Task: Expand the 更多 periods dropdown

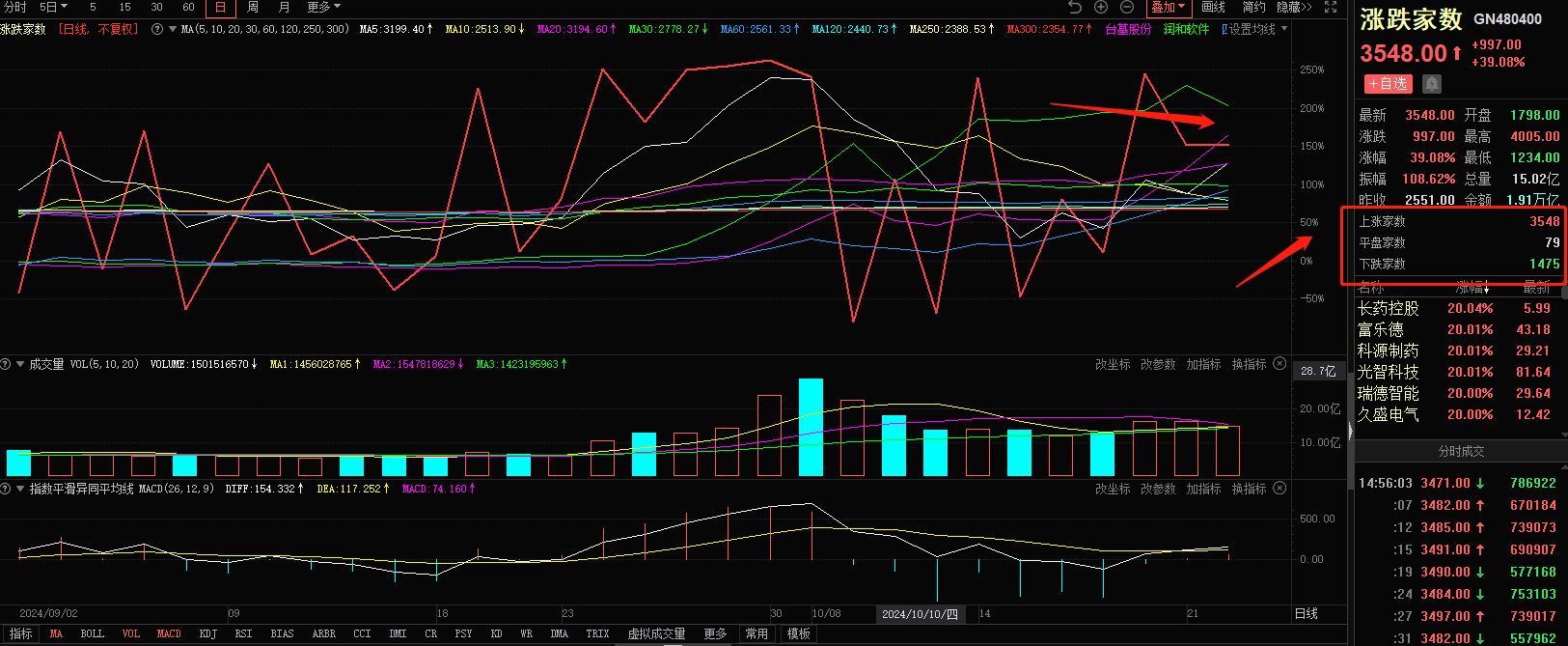Action: (323, 7)
